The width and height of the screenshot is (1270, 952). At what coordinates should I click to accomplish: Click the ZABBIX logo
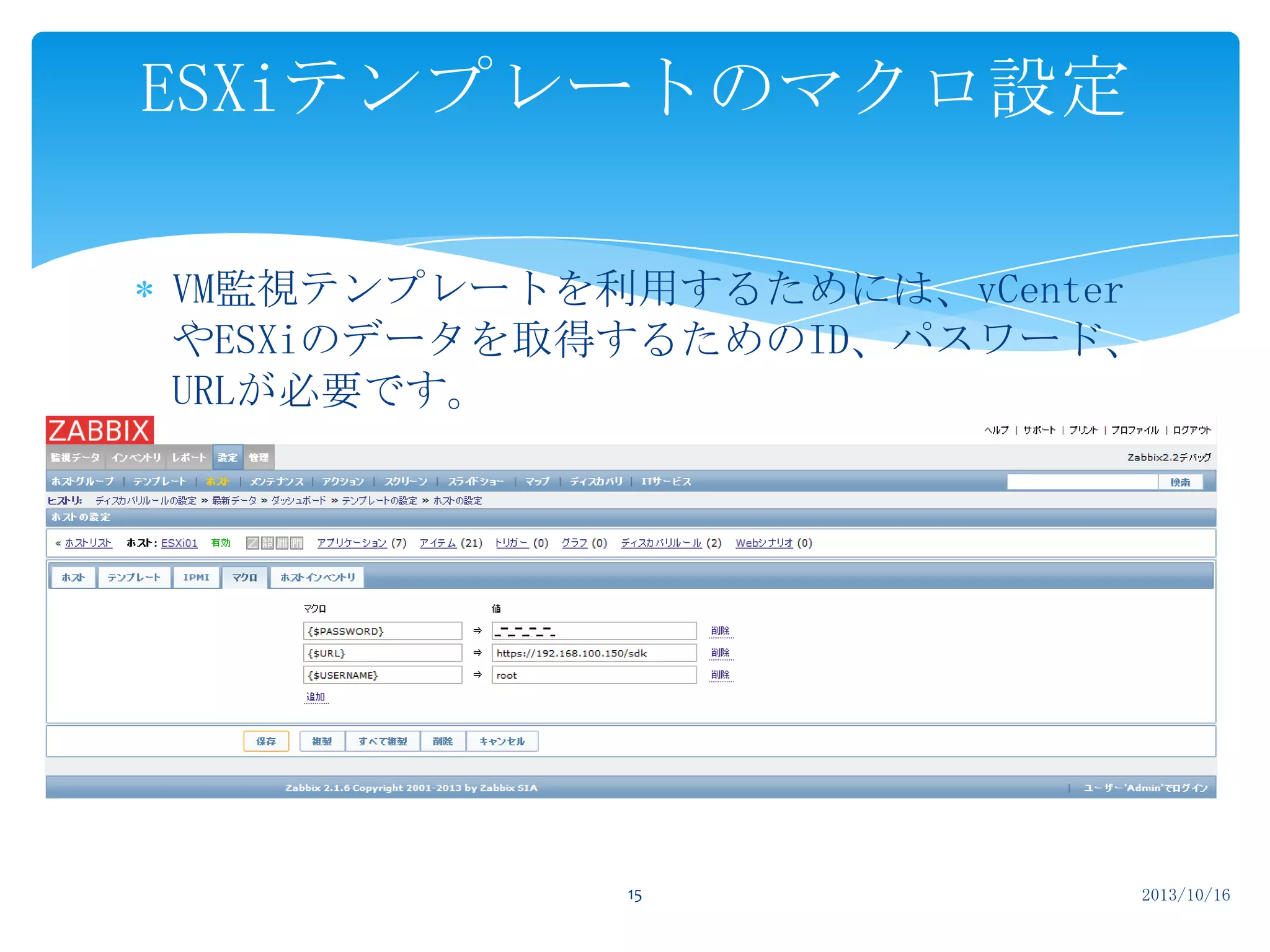click(x=100, y=430)
